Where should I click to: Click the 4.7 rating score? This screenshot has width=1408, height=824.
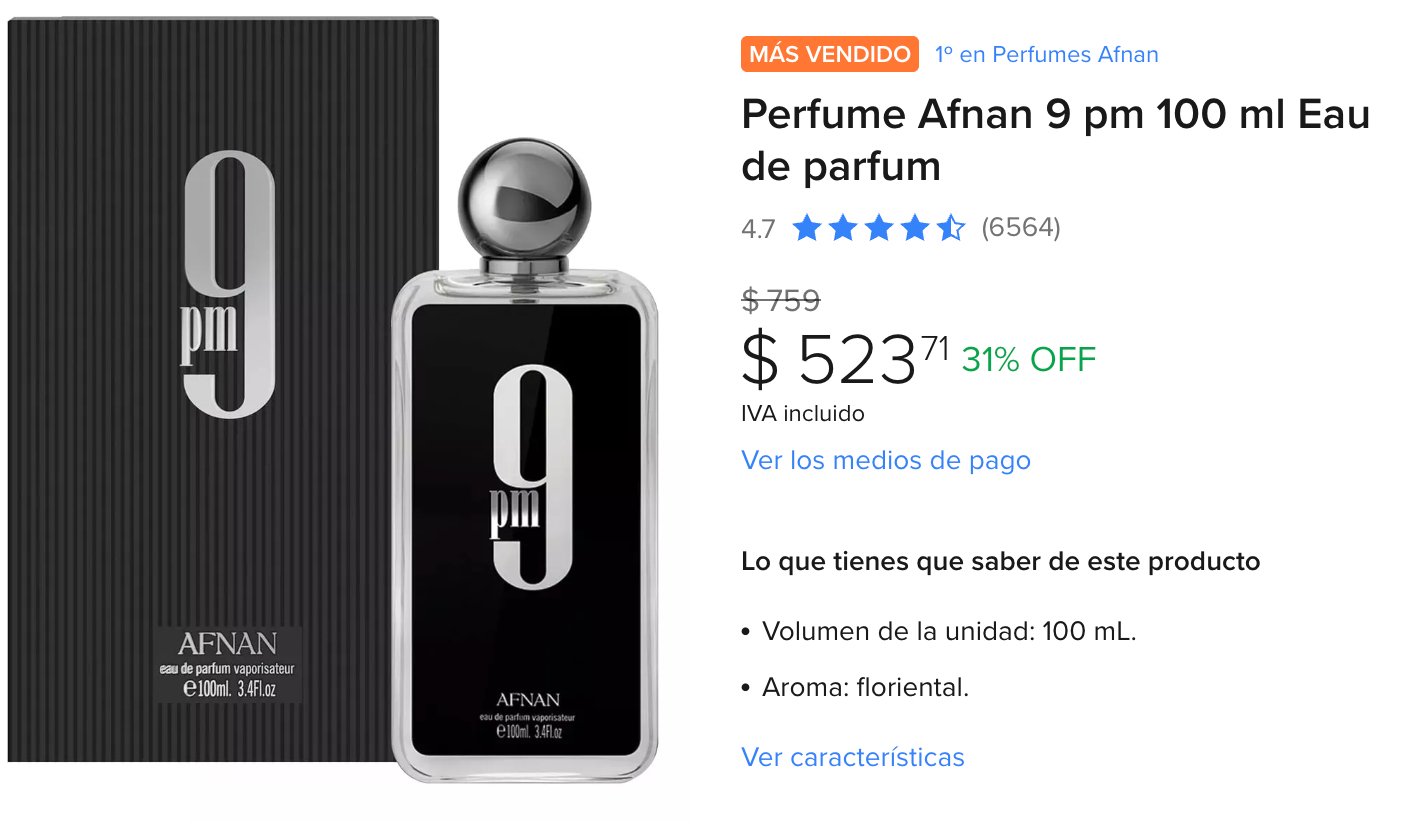758,229
